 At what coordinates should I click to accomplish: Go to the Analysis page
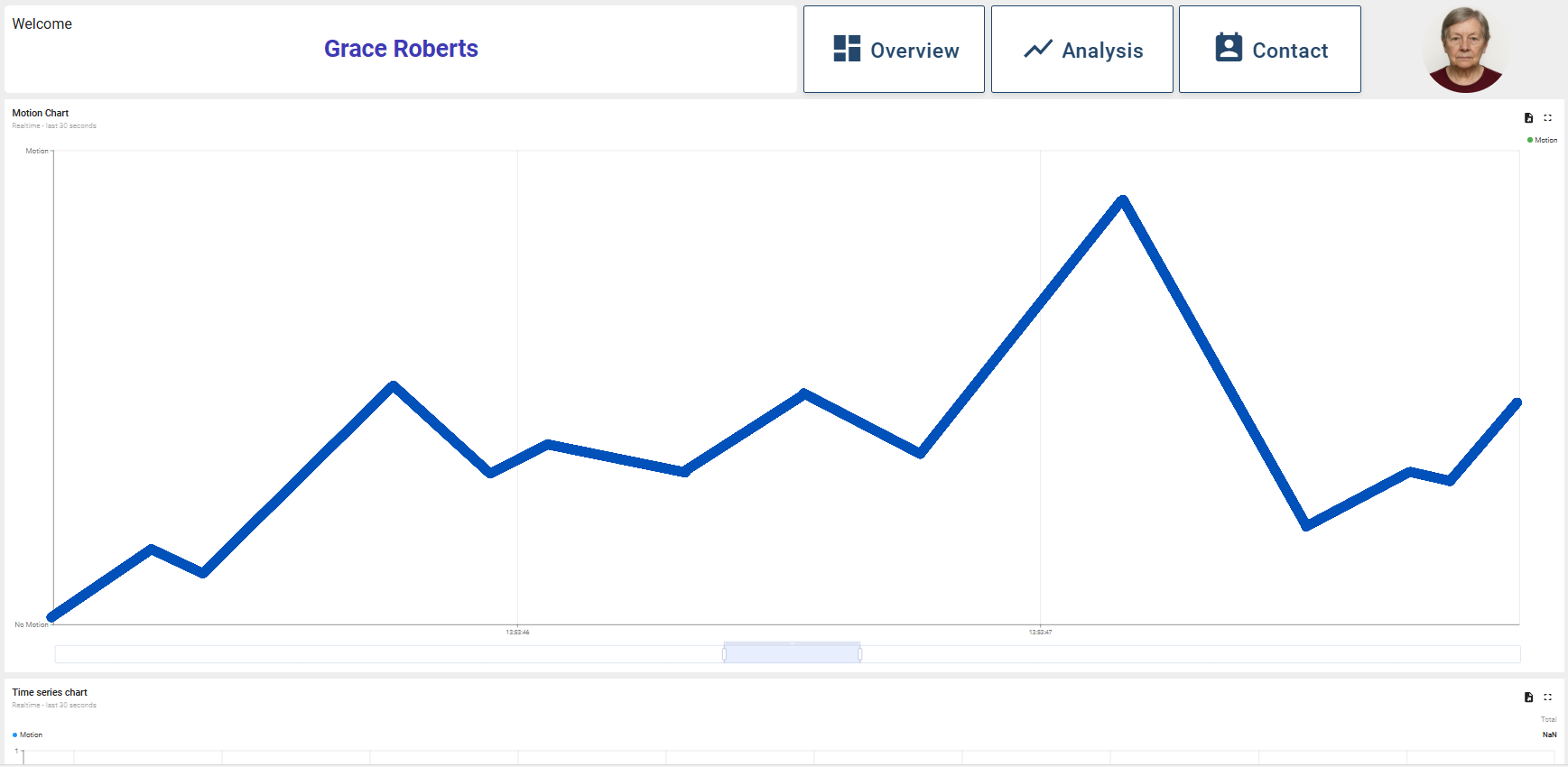pyautogui.click(x=1081, y=50)
